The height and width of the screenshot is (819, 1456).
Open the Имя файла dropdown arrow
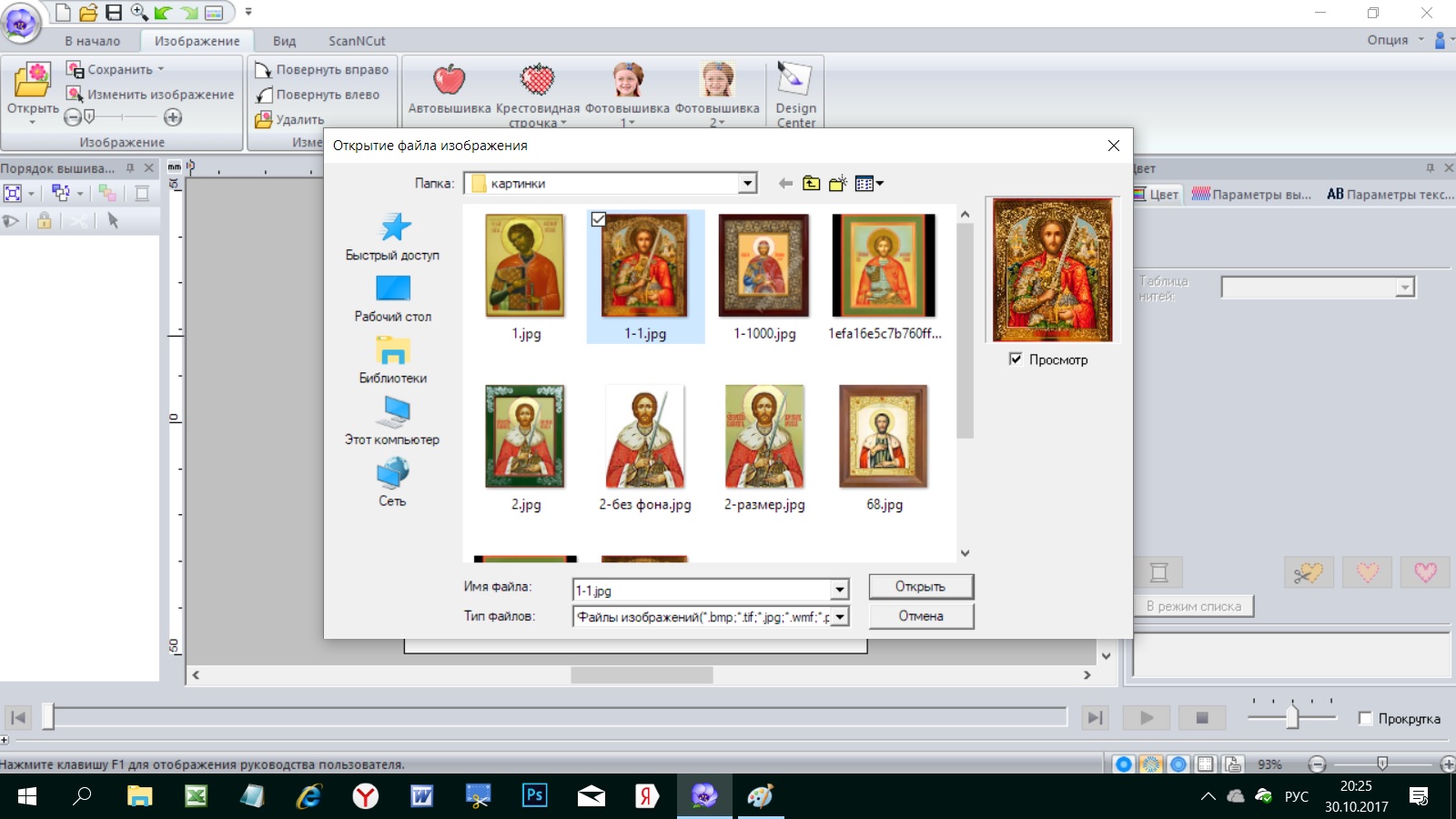(x=839, y=591)
